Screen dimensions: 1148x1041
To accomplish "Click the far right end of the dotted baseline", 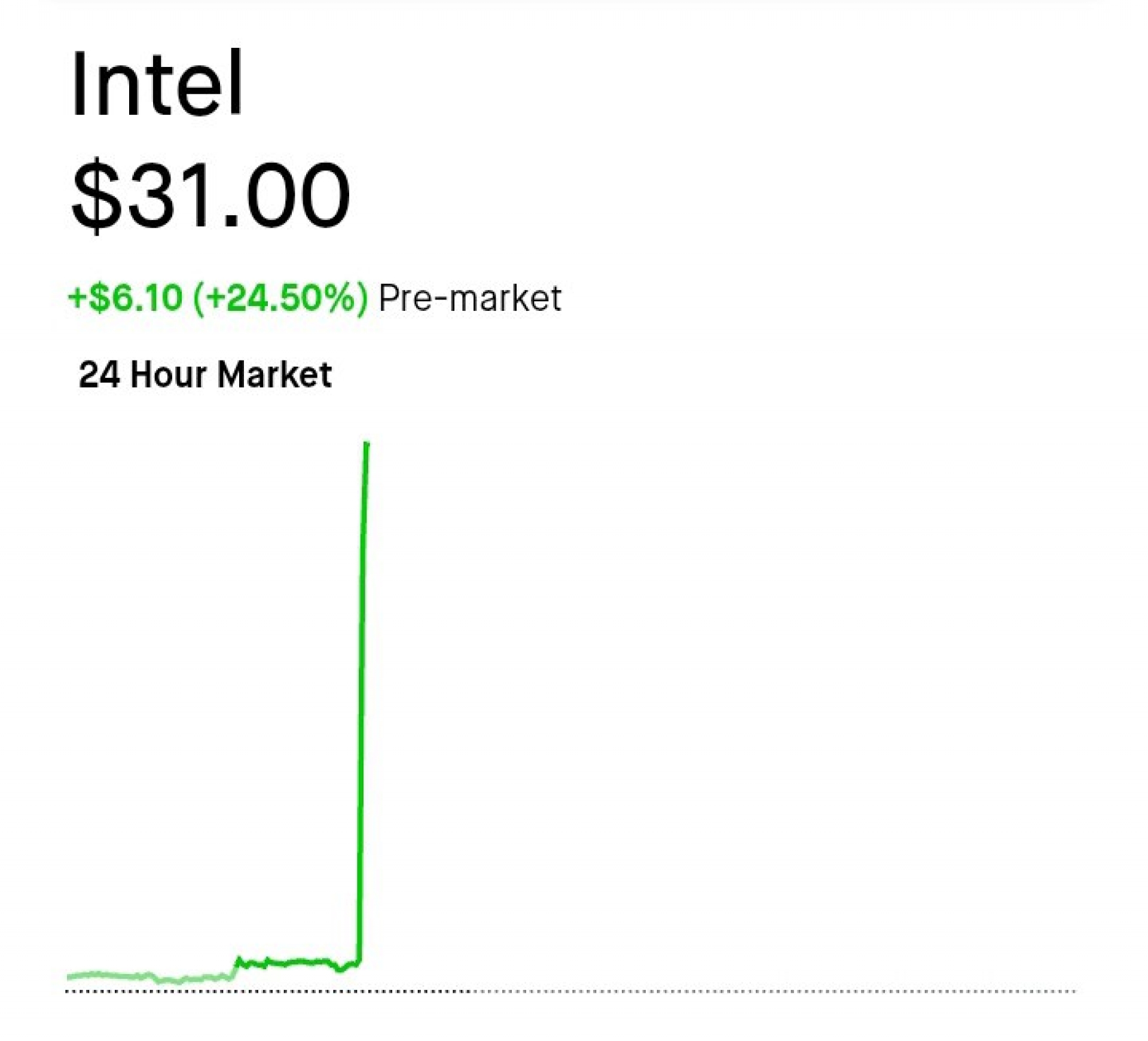I will pyautogui.click(x=1074, y=991).
